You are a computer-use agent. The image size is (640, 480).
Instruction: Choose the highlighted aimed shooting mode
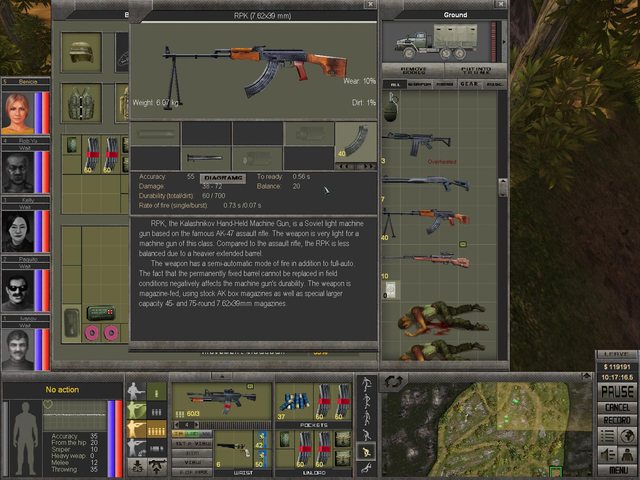pos(136,429)
